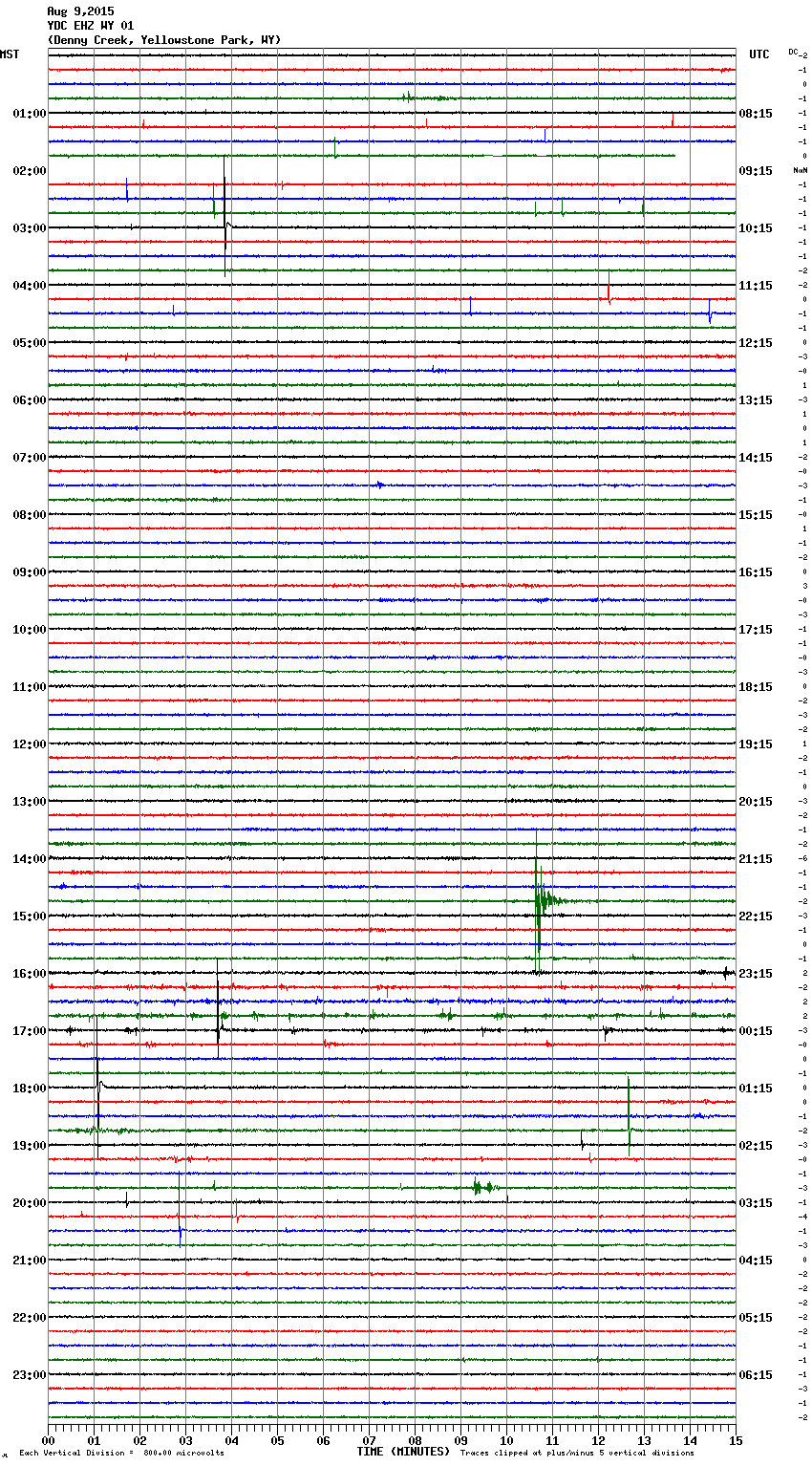Select the 08:00 MST time label
The width and height of the screenshot is (812, 1466).
point(30,515)
